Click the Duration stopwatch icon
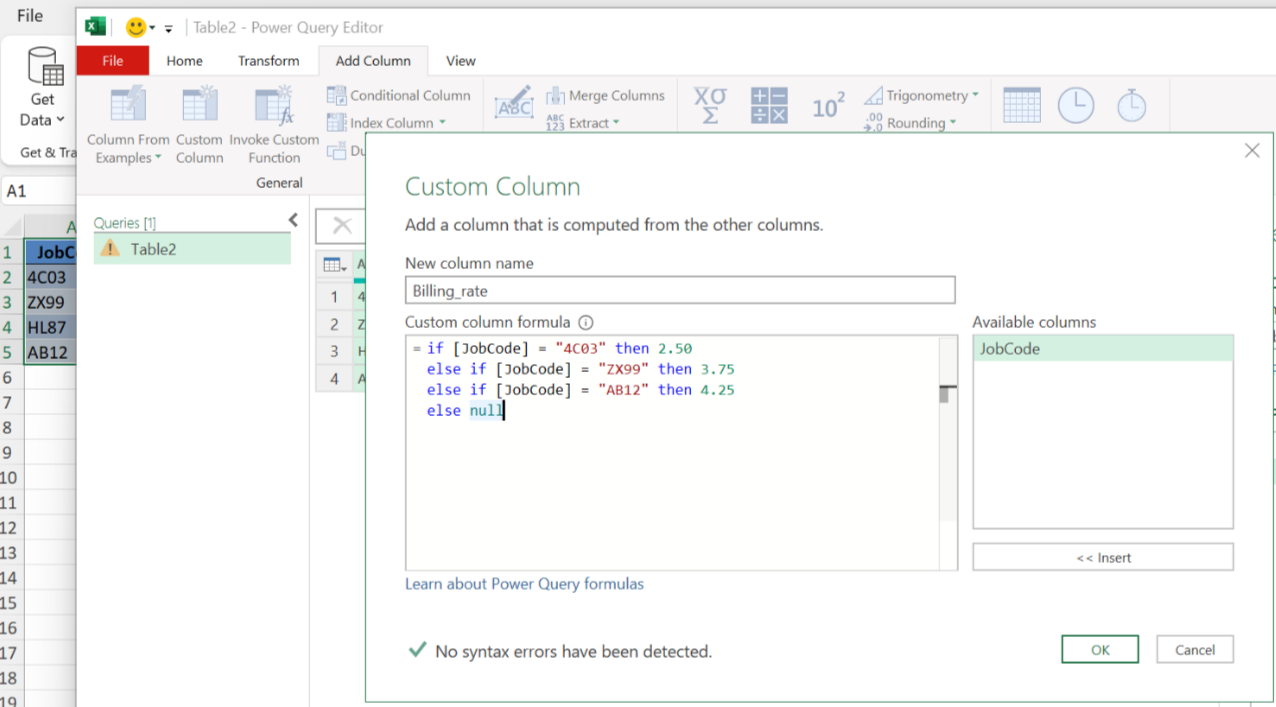The width and height of the screenshot is (1276, 707). [x=1131, y=105]
